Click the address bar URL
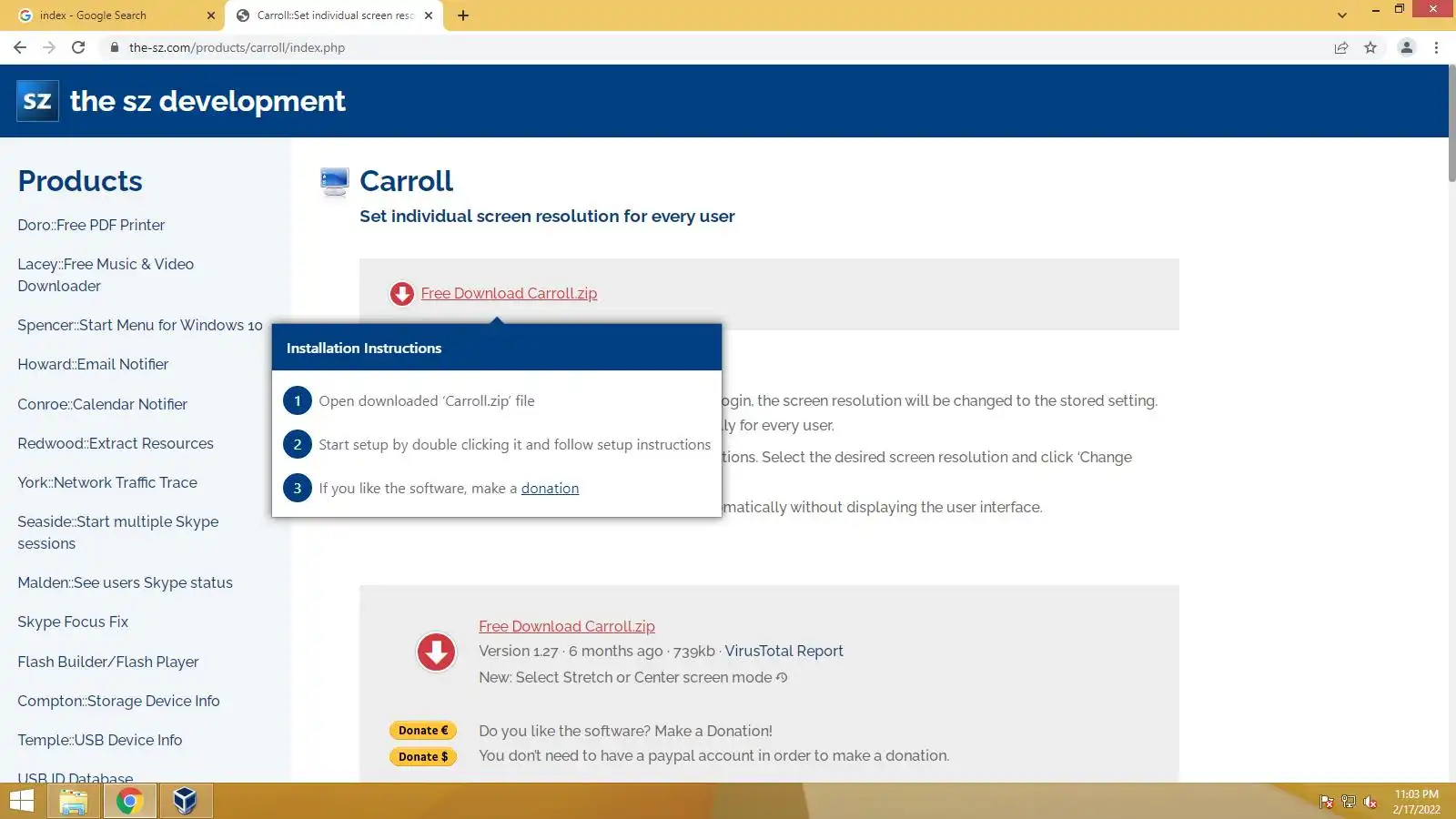The image size is (1456, 819). [x=237, y=47]
